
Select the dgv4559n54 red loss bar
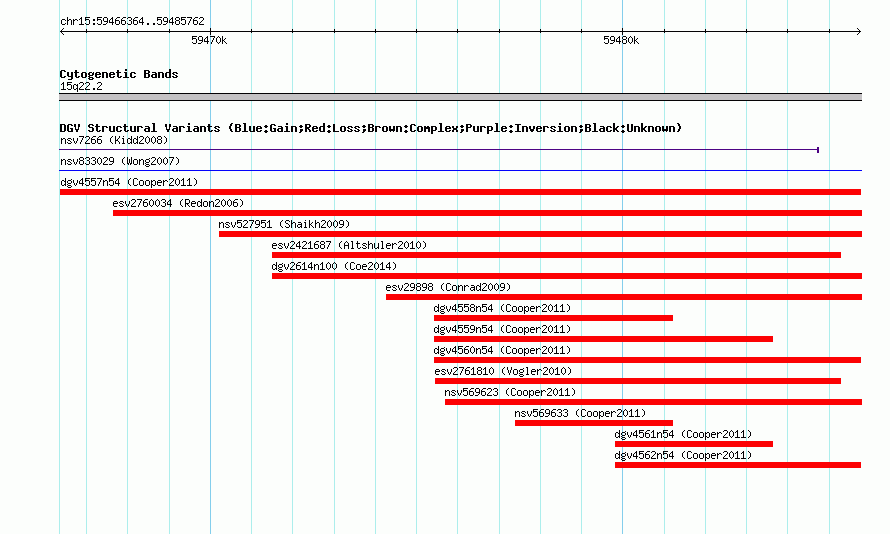[x=603, y=339]
